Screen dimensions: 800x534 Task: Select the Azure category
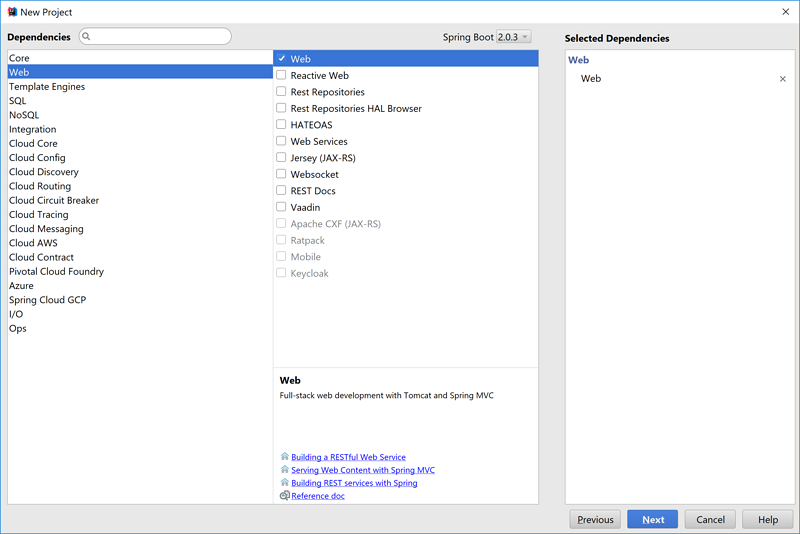click(140, 286)
